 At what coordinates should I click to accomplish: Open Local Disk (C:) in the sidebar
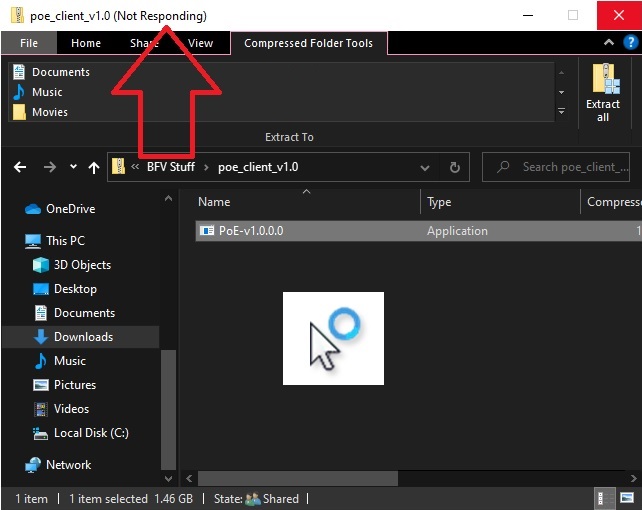click(81, 433)
